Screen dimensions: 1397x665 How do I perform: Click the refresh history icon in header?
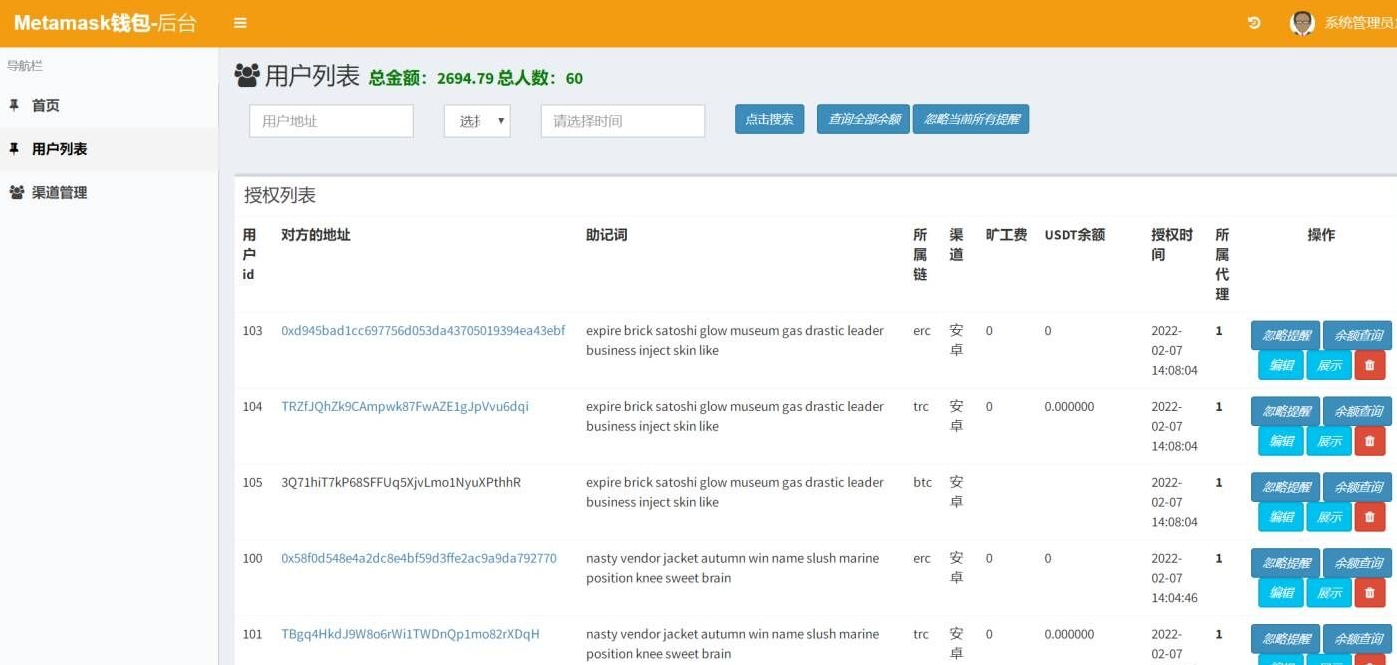coord(1254,23)
